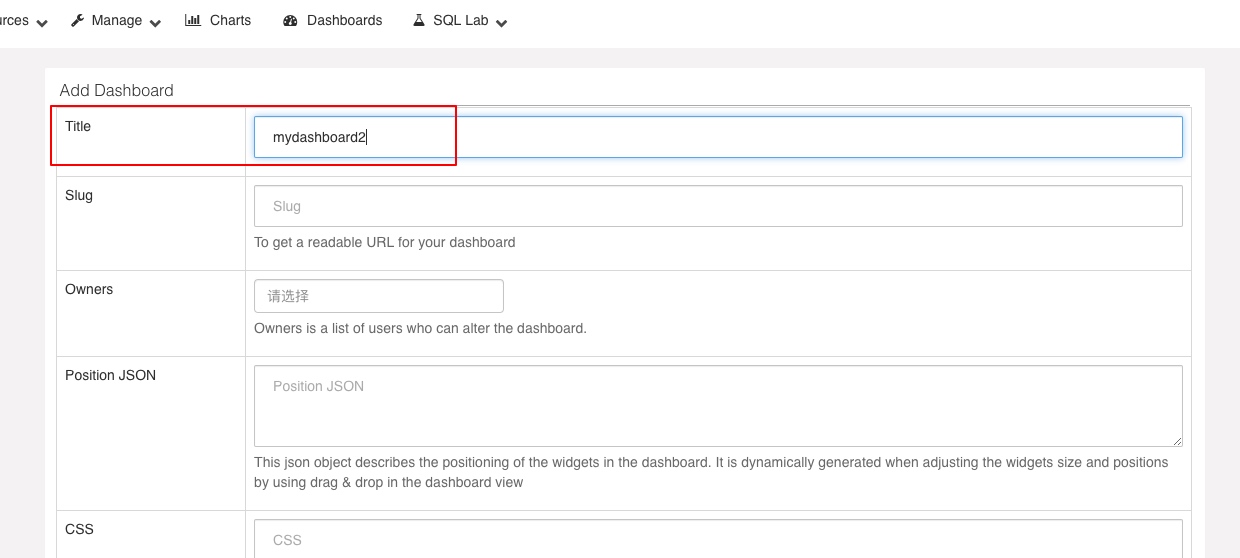The image size is (1240, 558).
Task: Go to the Charts menu item
Action: tap(230, 20)
